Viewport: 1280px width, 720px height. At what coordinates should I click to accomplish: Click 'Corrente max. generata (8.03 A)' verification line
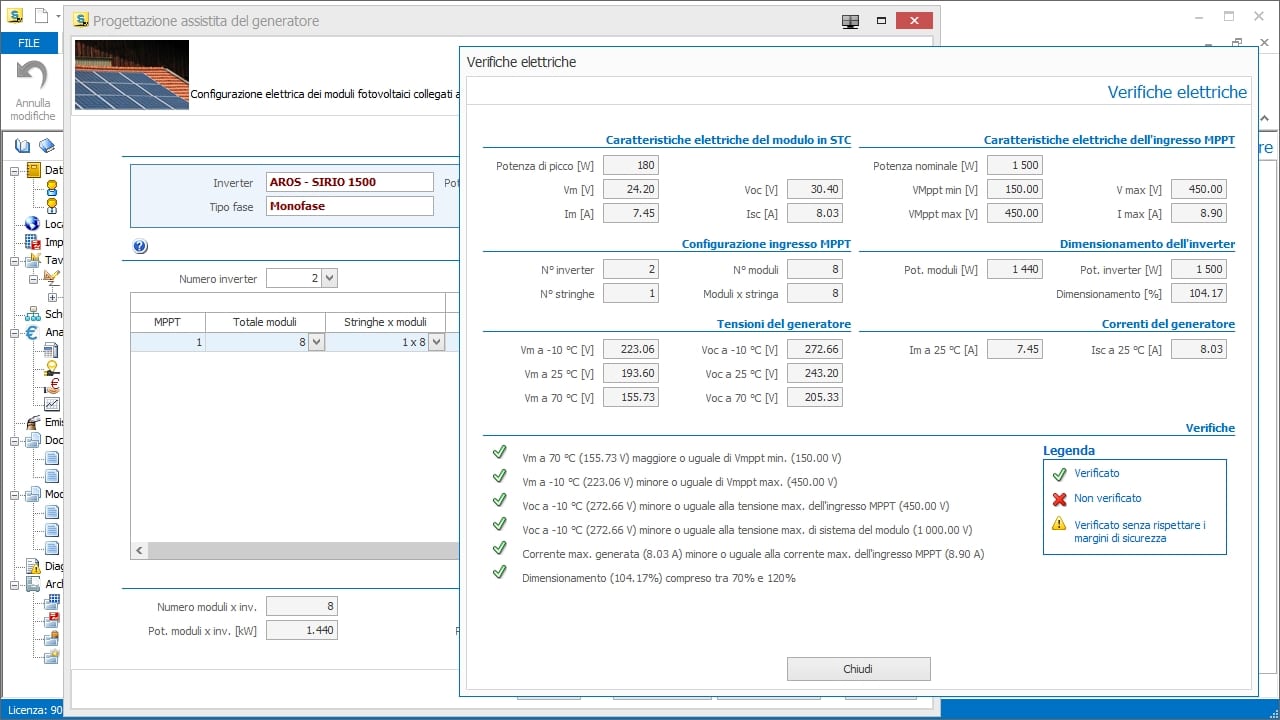[753, 554]
